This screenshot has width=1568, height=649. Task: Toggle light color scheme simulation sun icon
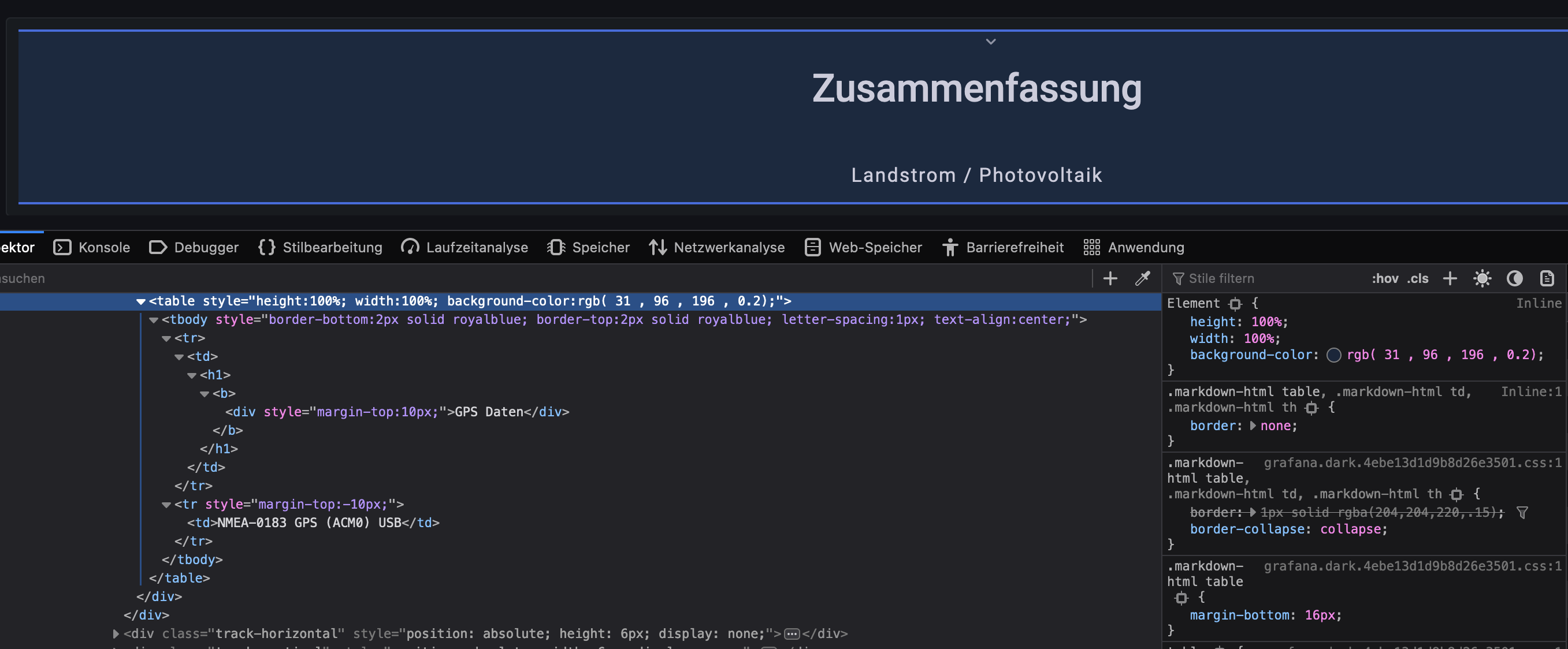tap(1482, 278)
